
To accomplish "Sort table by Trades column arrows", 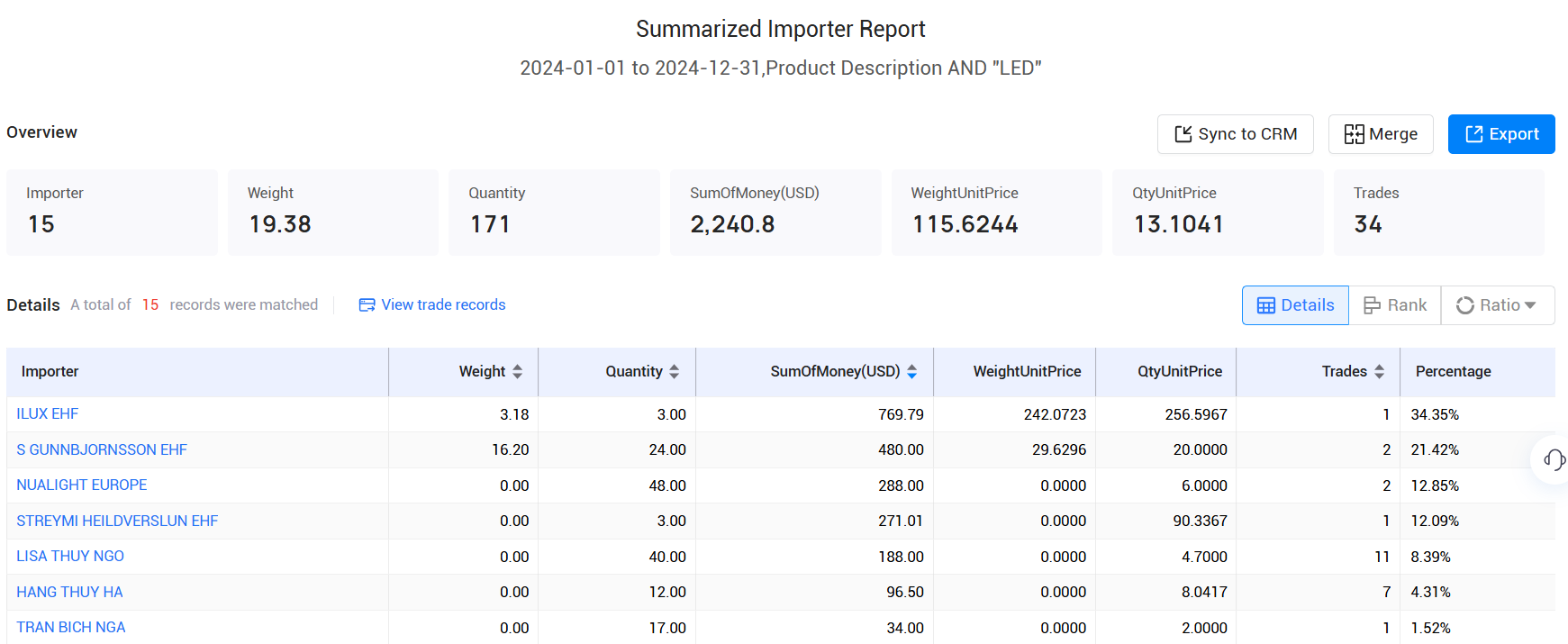I will coord(1378,372).
